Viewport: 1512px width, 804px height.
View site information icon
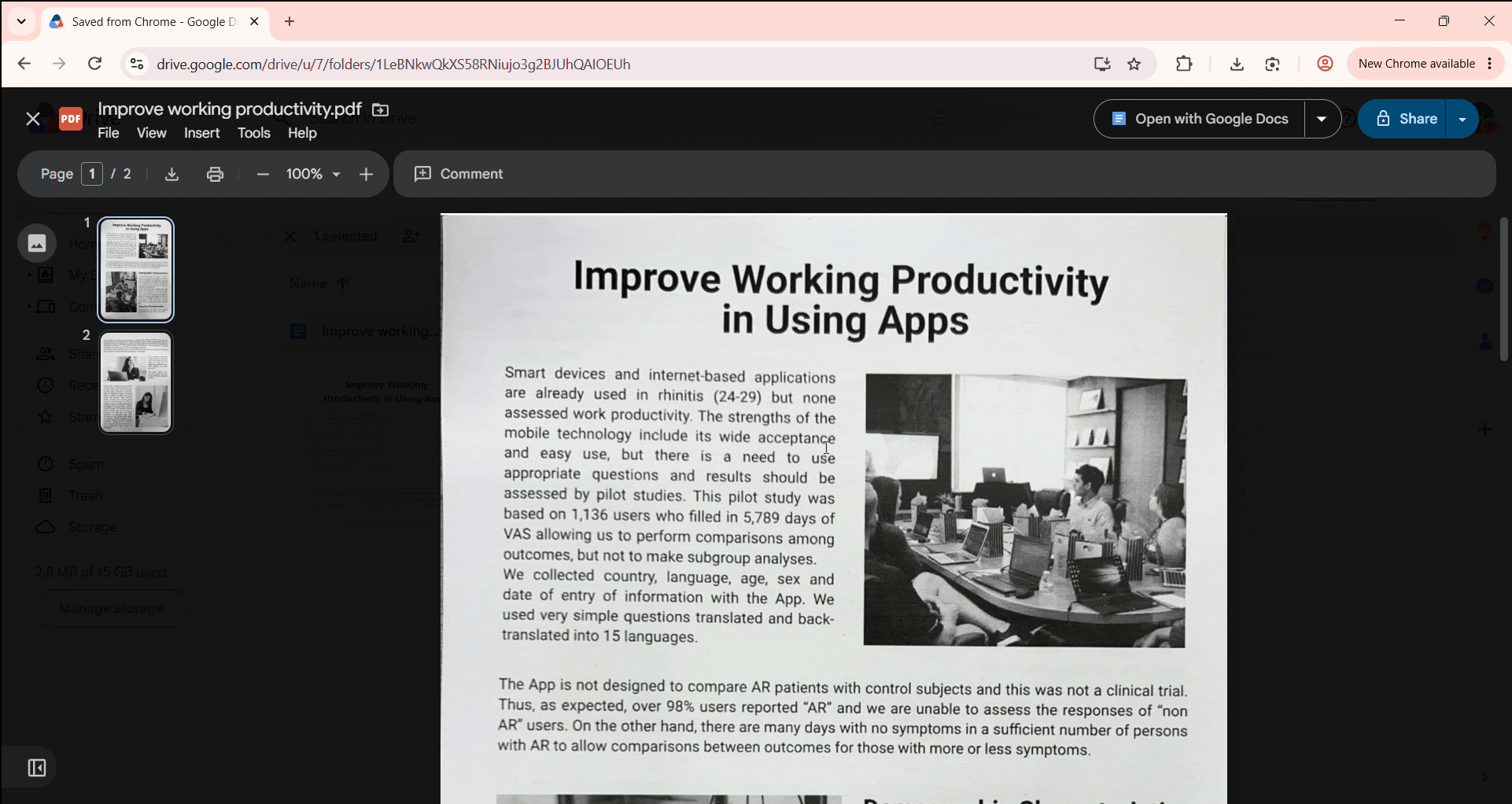coord(136,64)
